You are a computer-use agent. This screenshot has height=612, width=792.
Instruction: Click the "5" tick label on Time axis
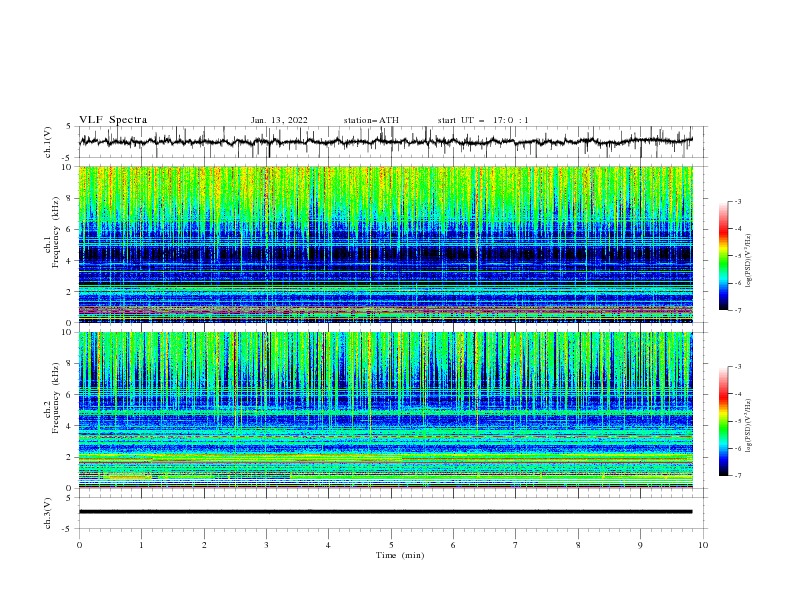[x=391, y=545]
